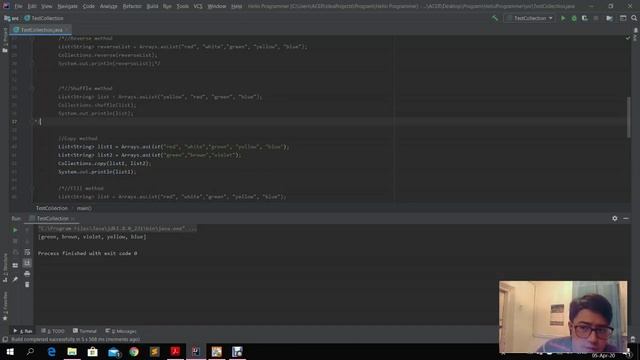Open the Windows Start menu
Screen dimensions: 640x360
pos(10,352)
